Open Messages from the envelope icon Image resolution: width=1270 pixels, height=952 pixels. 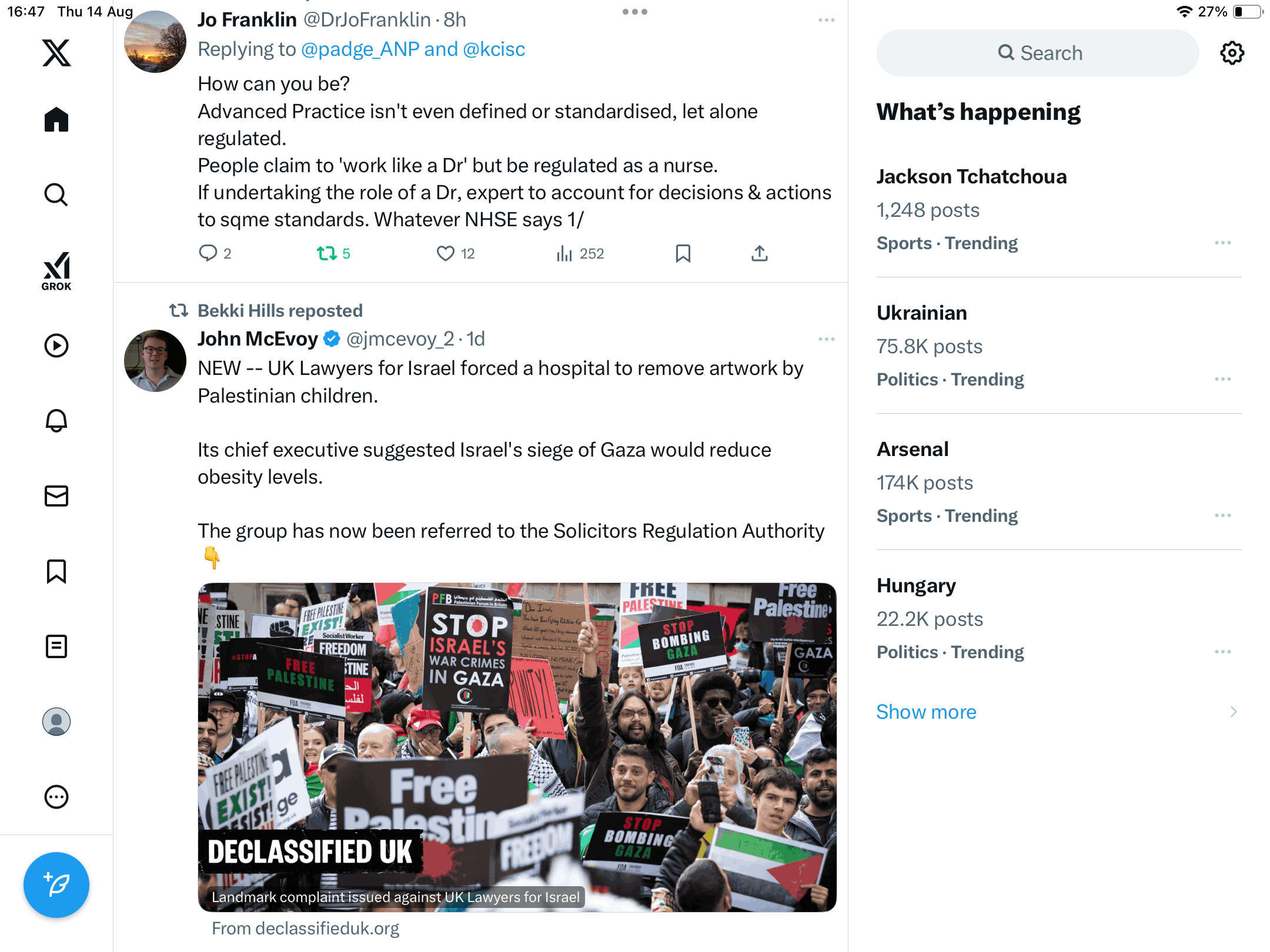(56, 496)
